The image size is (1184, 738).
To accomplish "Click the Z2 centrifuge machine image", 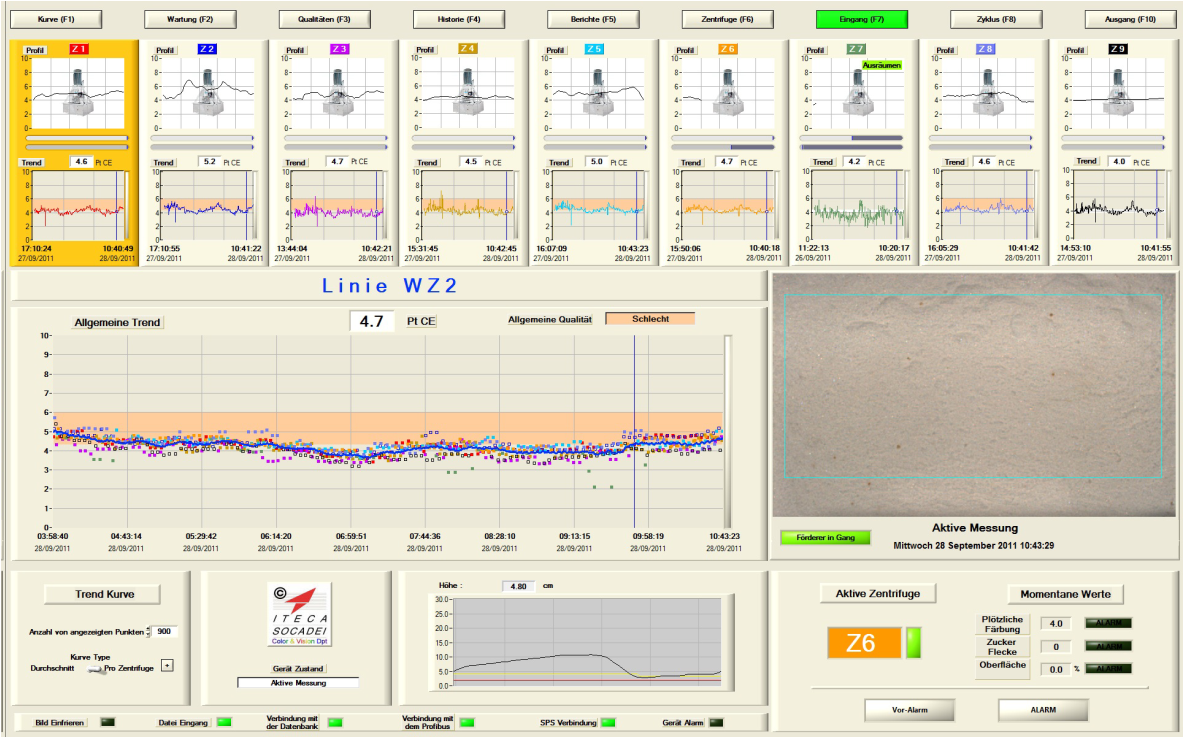I will [x=205, y=93].
